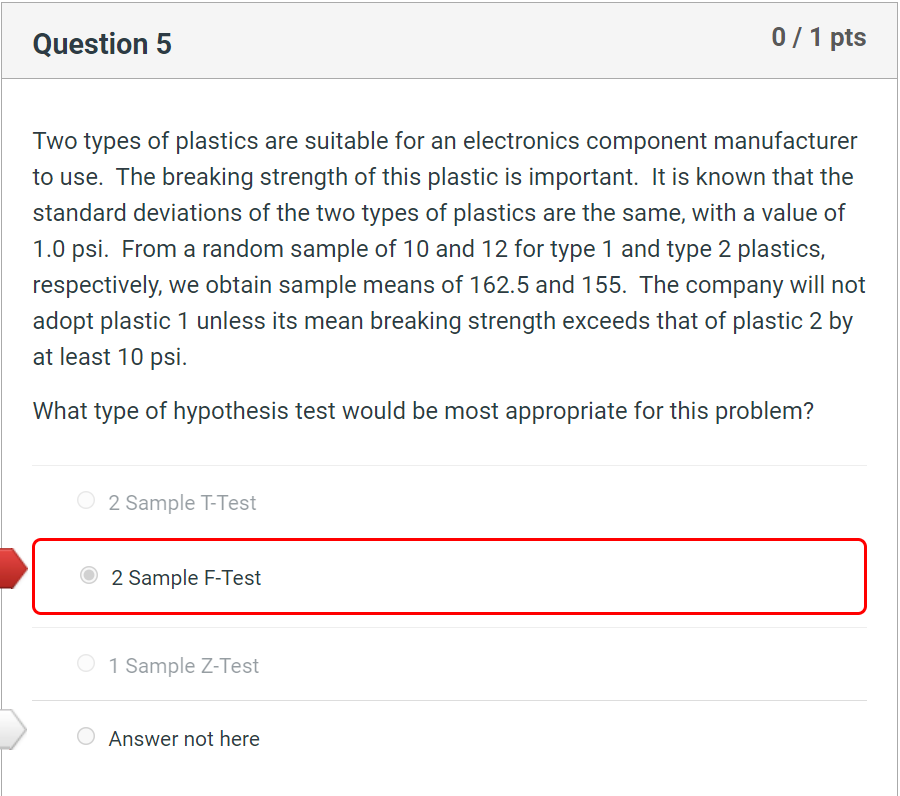Click the "at least 10 psi" phrase
Viewport: 900px width, 796px height.
coord(110,357)
